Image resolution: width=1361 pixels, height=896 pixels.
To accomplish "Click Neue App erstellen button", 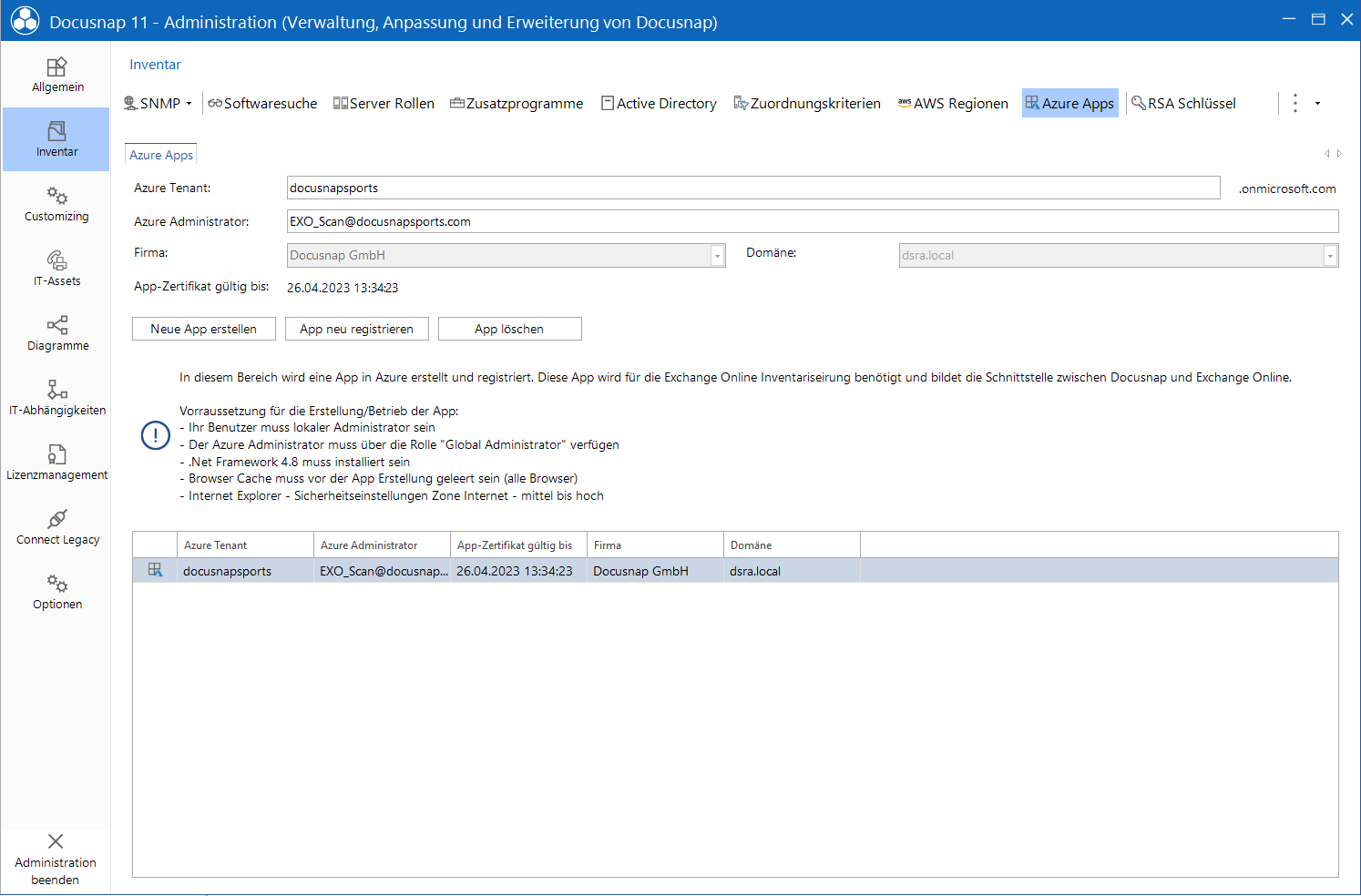I will (204, 329).
